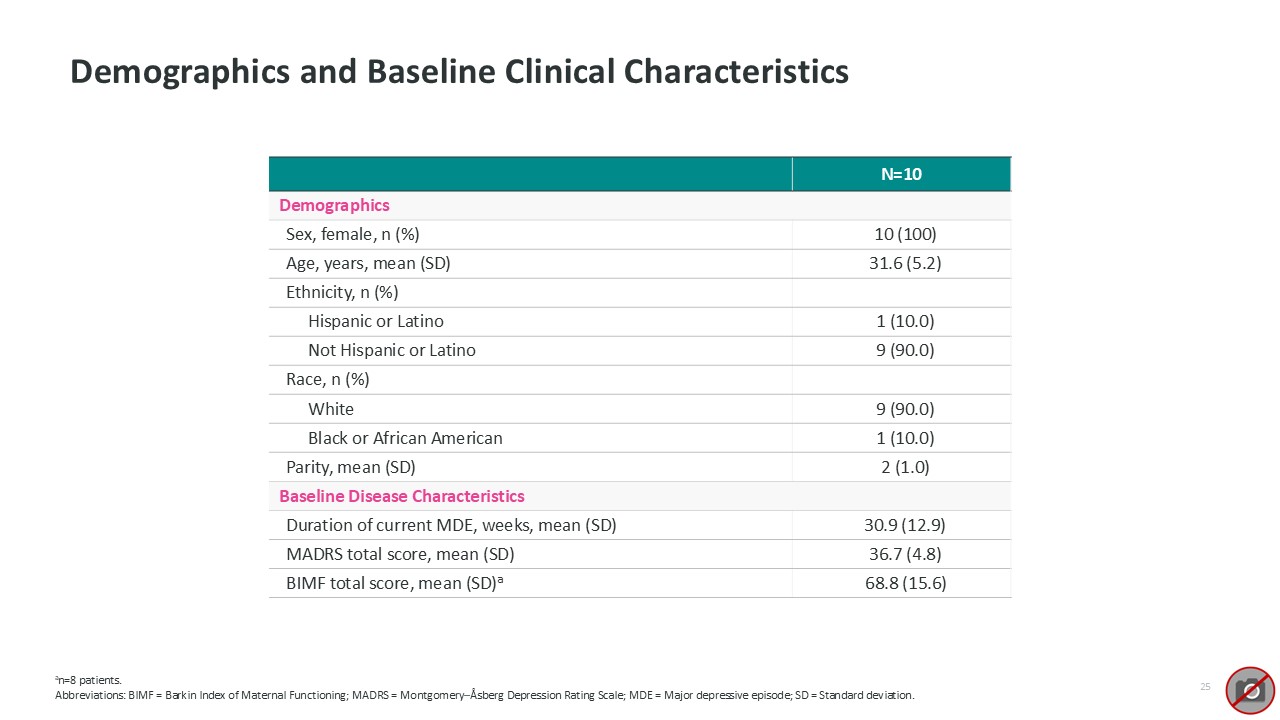Select the parity value 2 (1.0)
1280x720 pixels.
[901, 467]
